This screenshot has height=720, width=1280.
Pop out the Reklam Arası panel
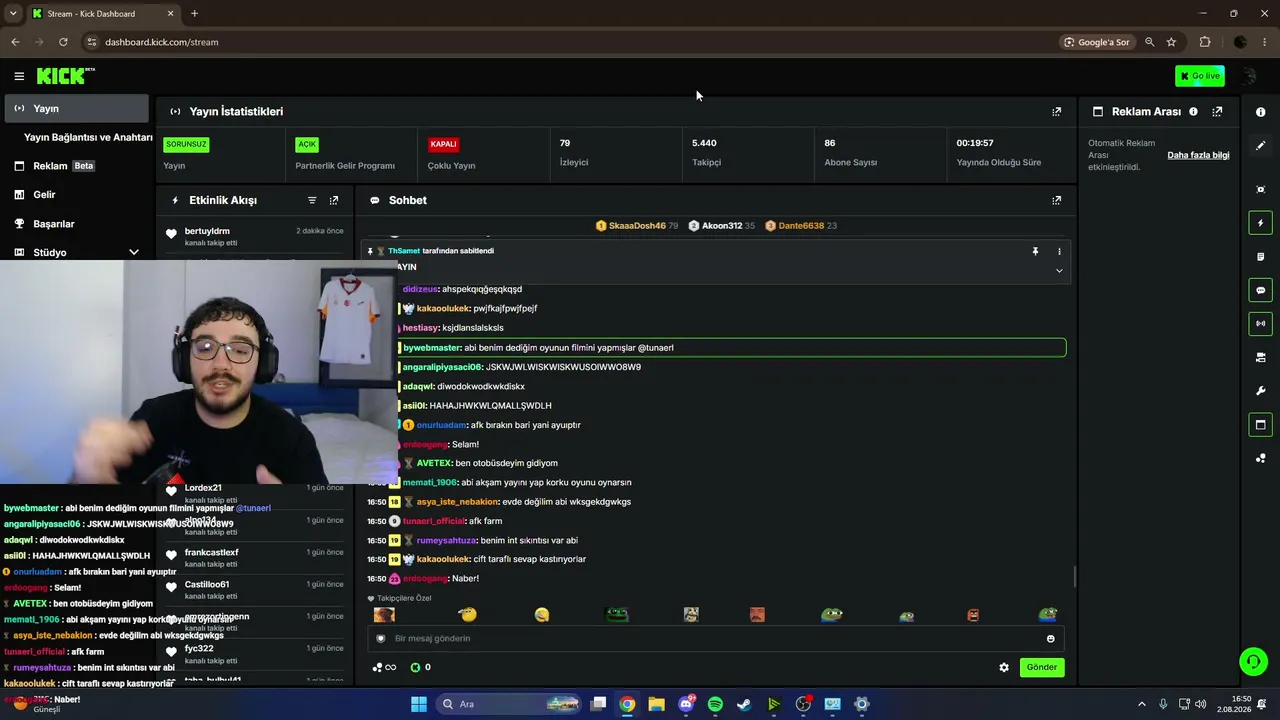pos(1217,112)
